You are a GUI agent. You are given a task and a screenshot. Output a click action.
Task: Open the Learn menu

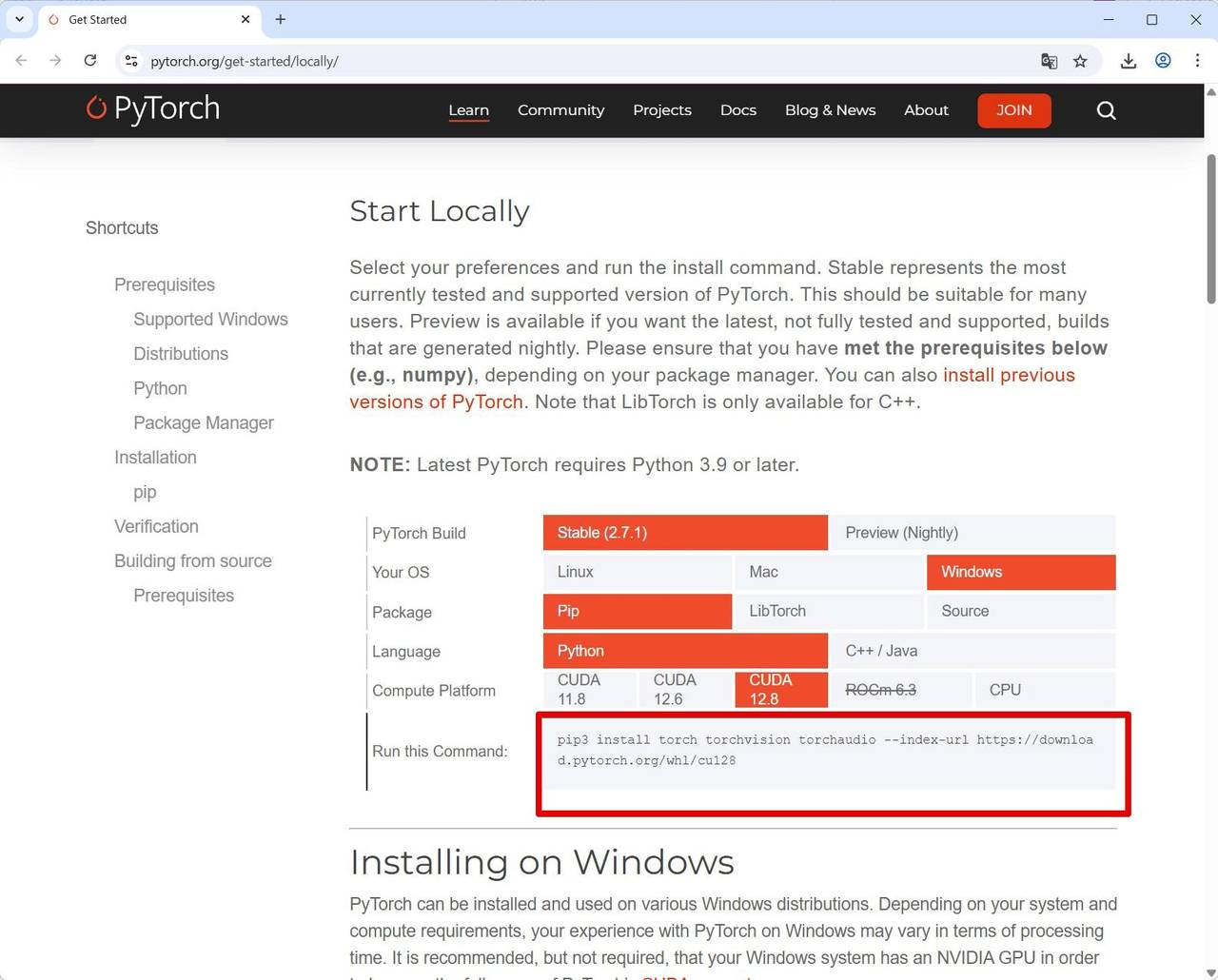(x=468, y=110)
